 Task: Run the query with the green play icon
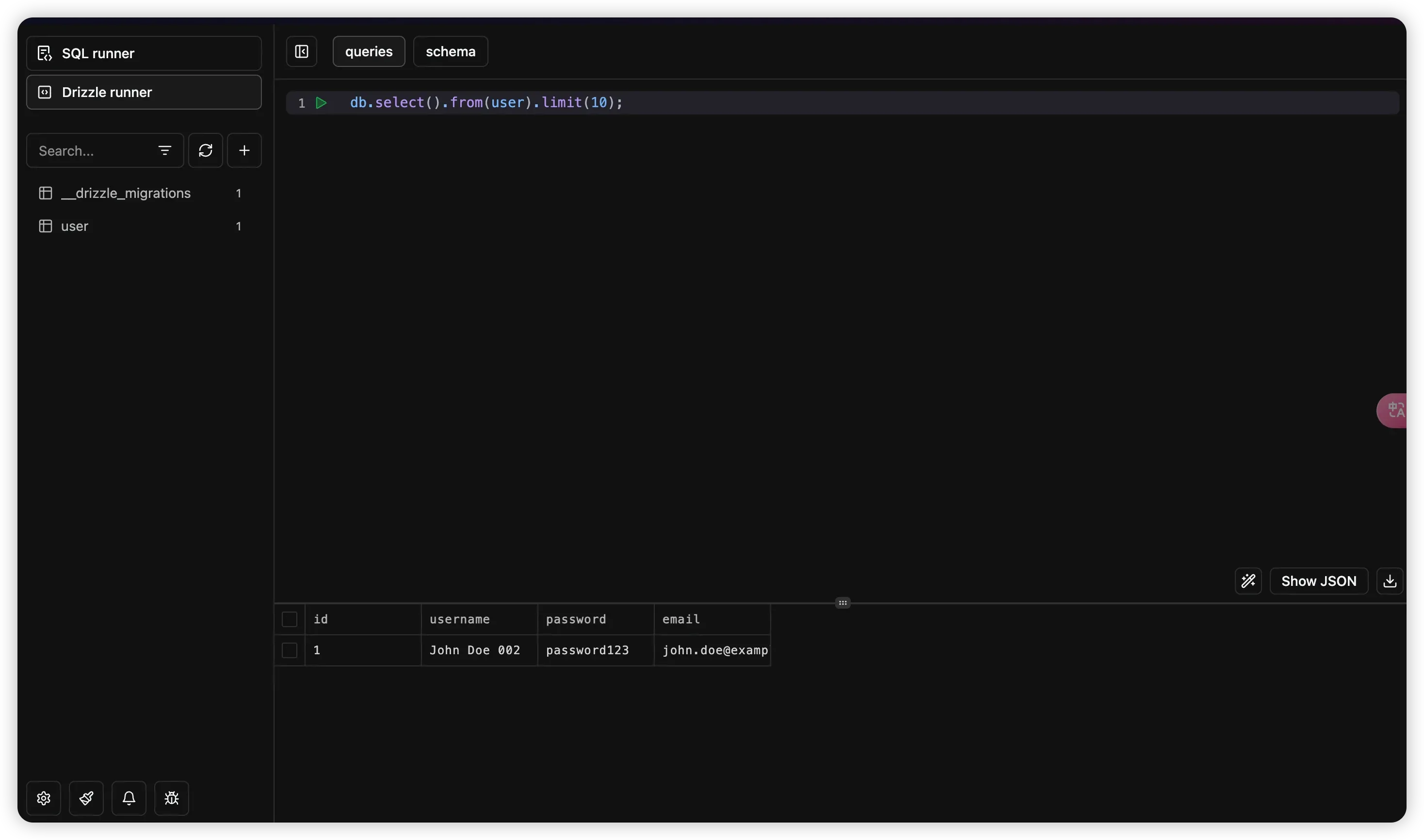pos(321,103)
